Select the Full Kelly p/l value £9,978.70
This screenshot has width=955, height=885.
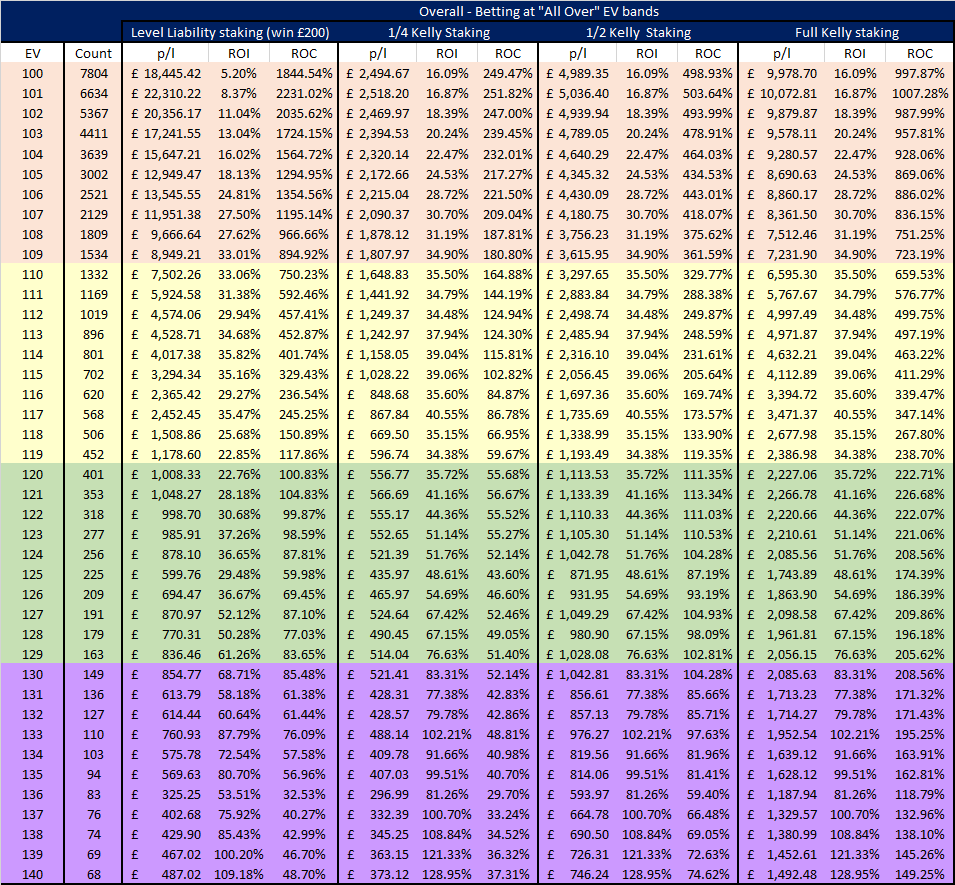click(x=782, y=74)
